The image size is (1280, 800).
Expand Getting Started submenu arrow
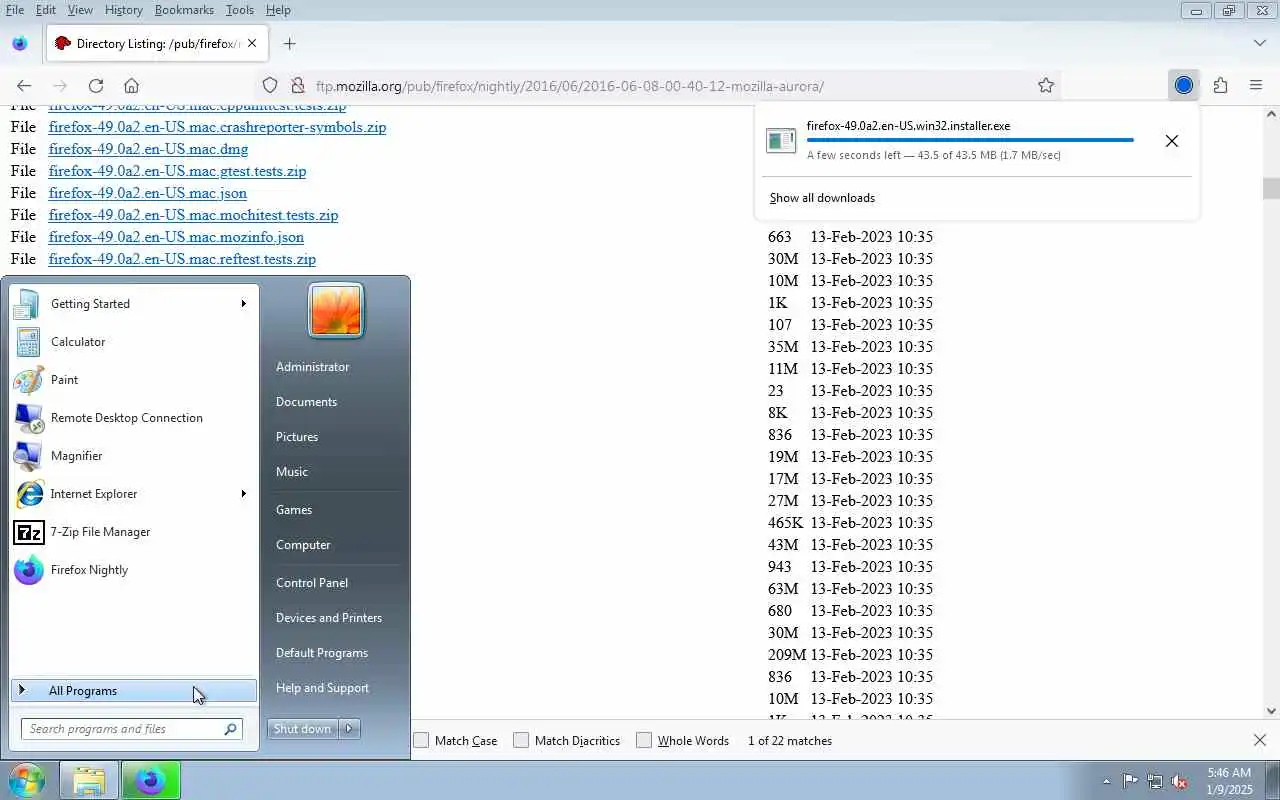(x=243, y=304)
